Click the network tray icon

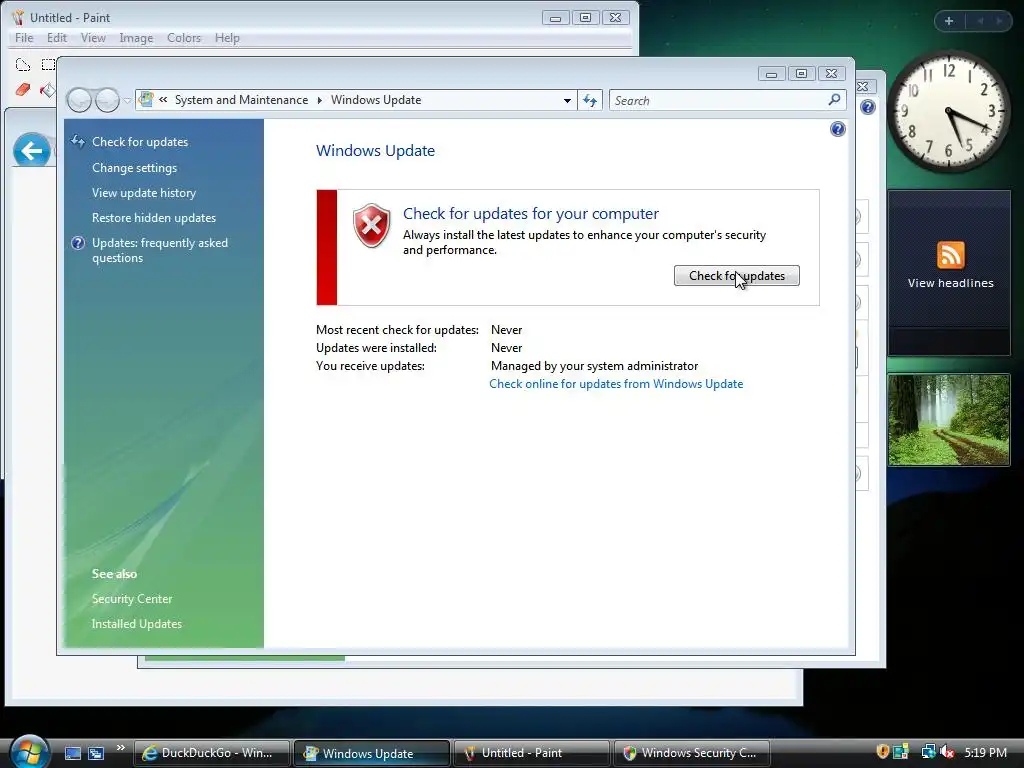click(928, 752)
